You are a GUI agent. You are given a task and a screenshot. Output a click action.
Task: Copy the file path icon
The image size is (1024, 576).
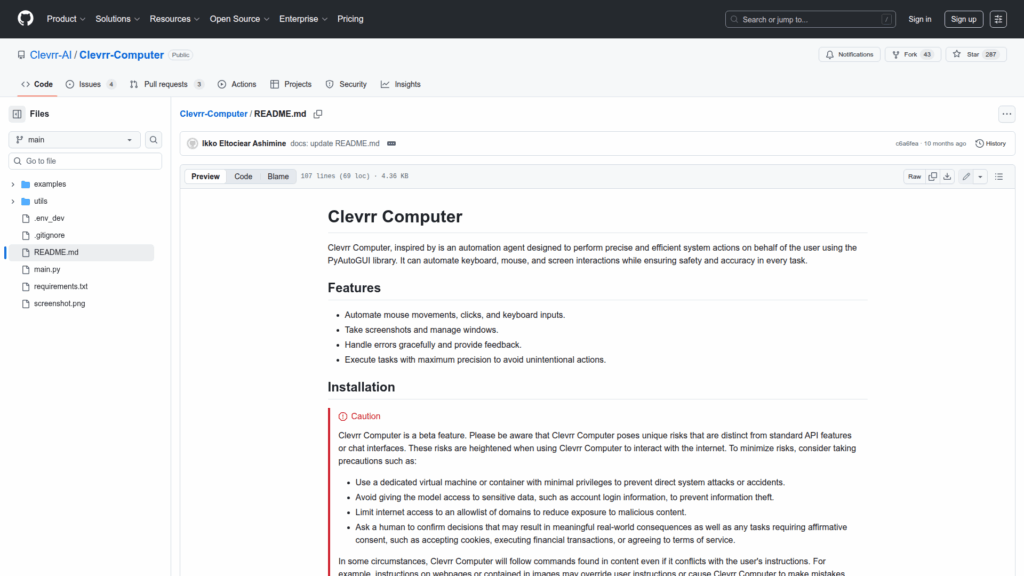[318, 114]
